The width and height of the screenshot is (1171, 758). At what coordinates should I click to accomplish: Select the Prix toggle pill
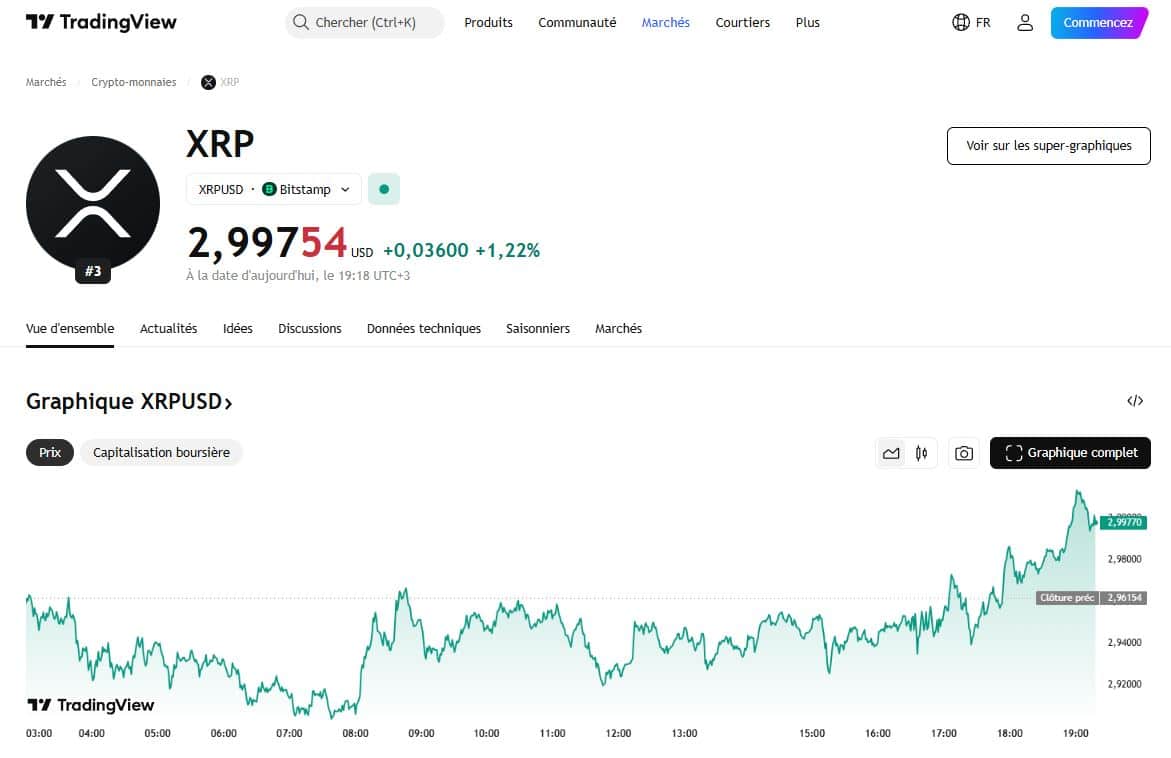[x=50, y=453]
